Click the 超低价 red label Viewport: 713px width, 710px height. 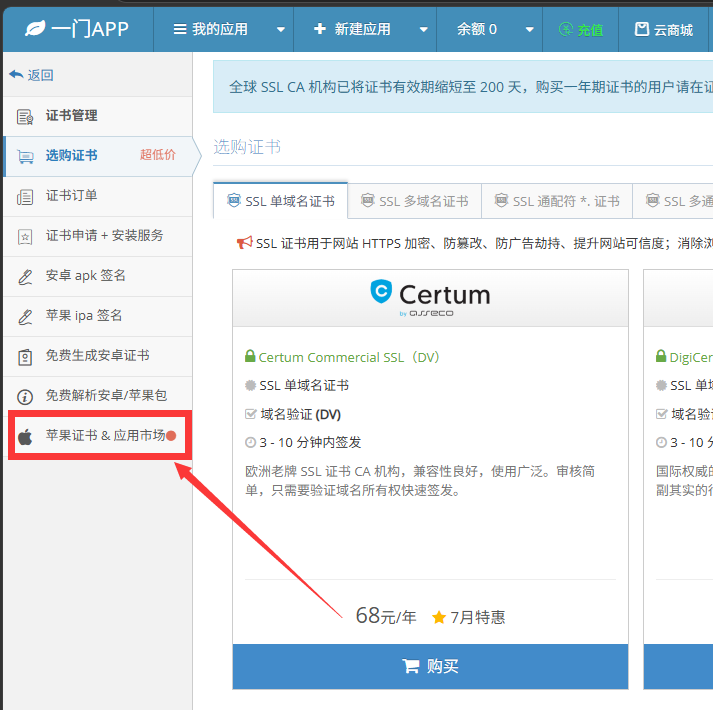(158, 155)
